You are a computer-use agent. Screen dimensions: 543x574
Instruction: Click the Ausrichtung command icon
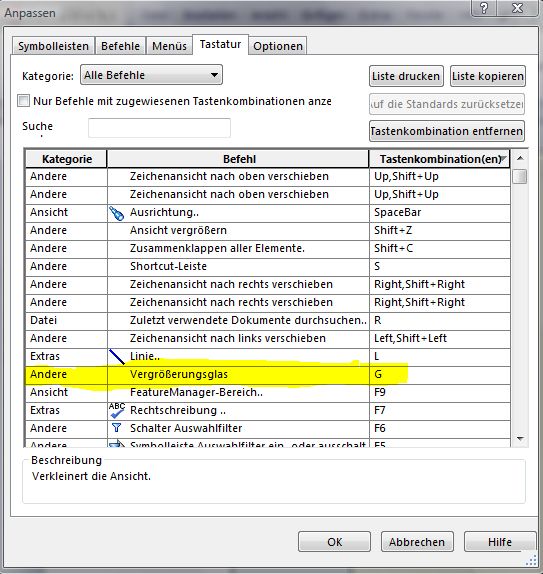(116, 213)
